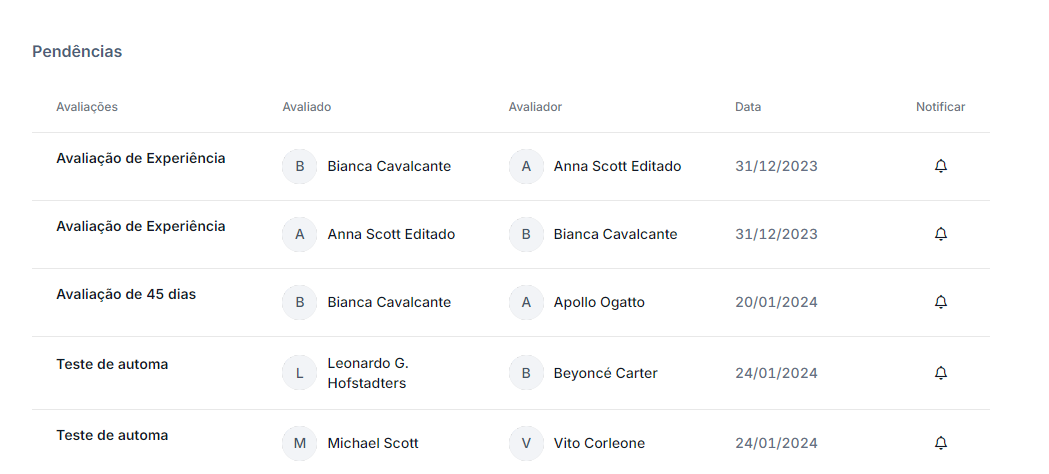Click the Avaliador column header
1049x474 pixels.
[535, 107]
